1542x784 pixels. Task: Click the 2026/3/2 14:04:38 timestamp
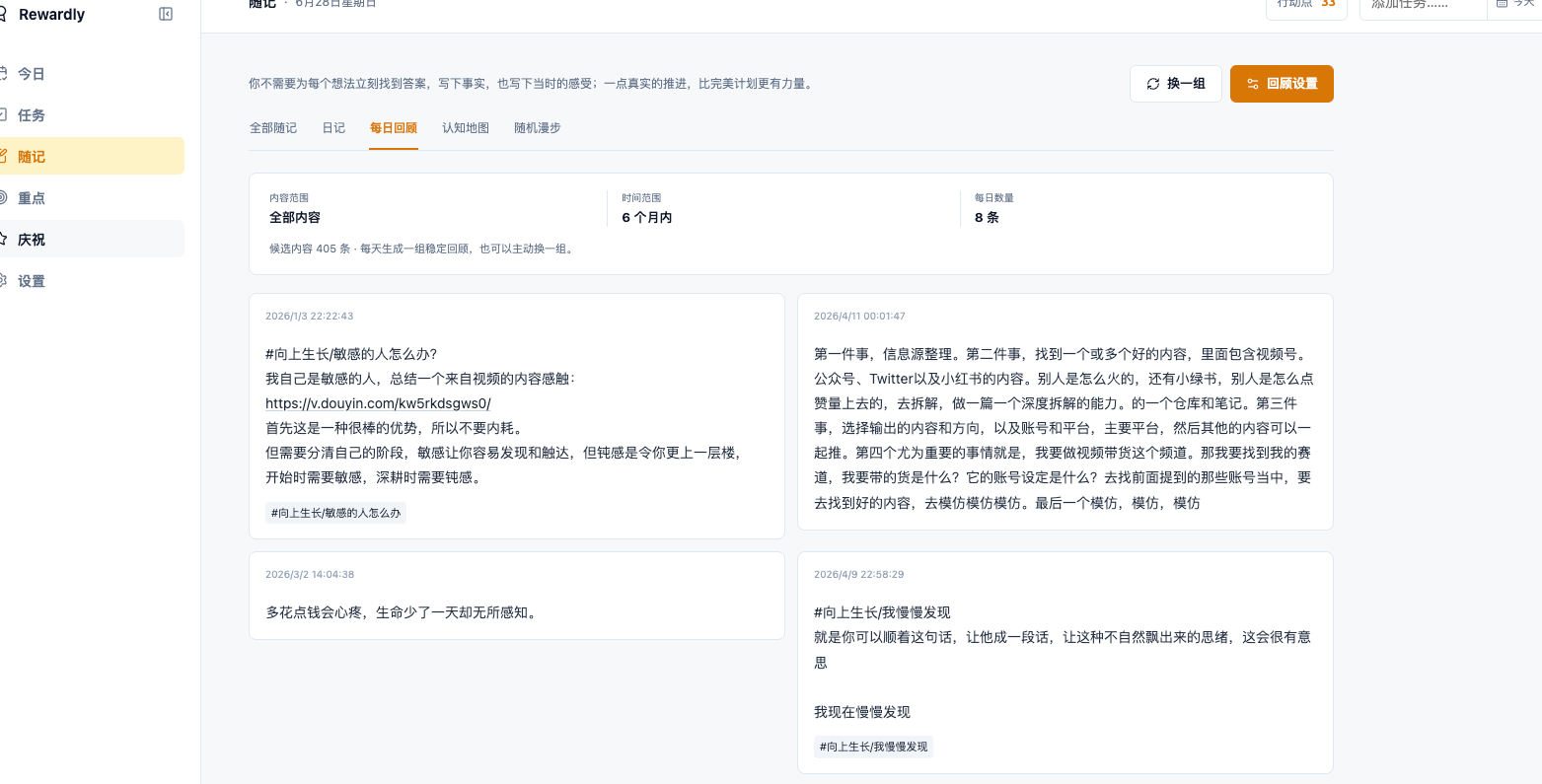pos(310,575)
